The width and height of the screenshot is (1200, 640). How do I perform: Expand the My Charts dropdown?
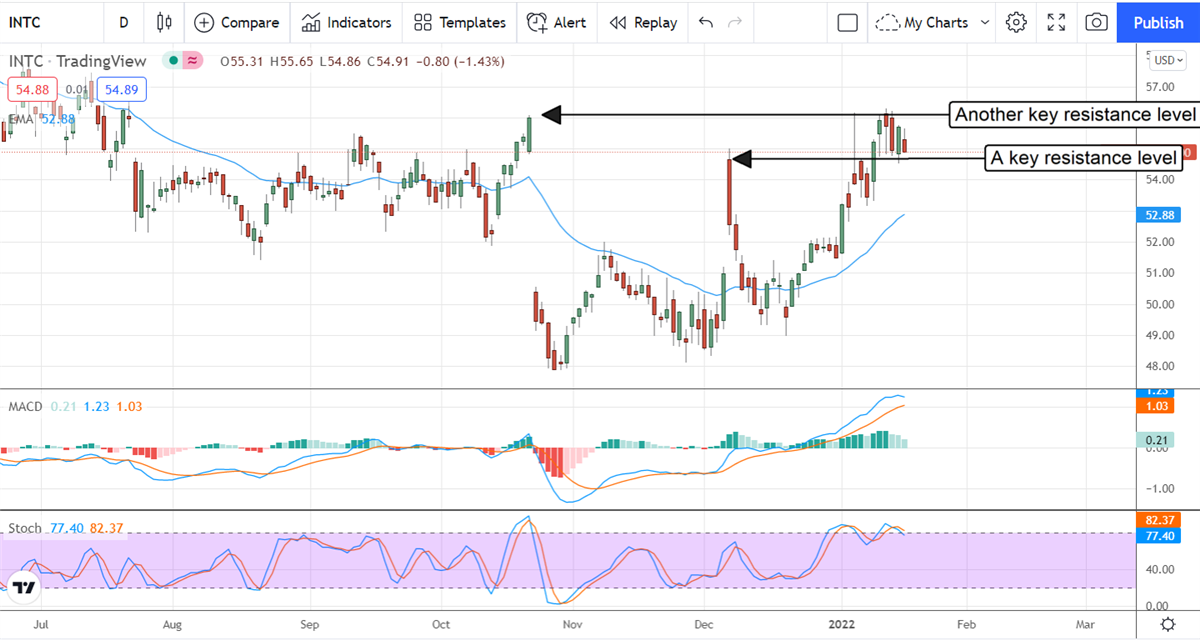click(933, 22)
